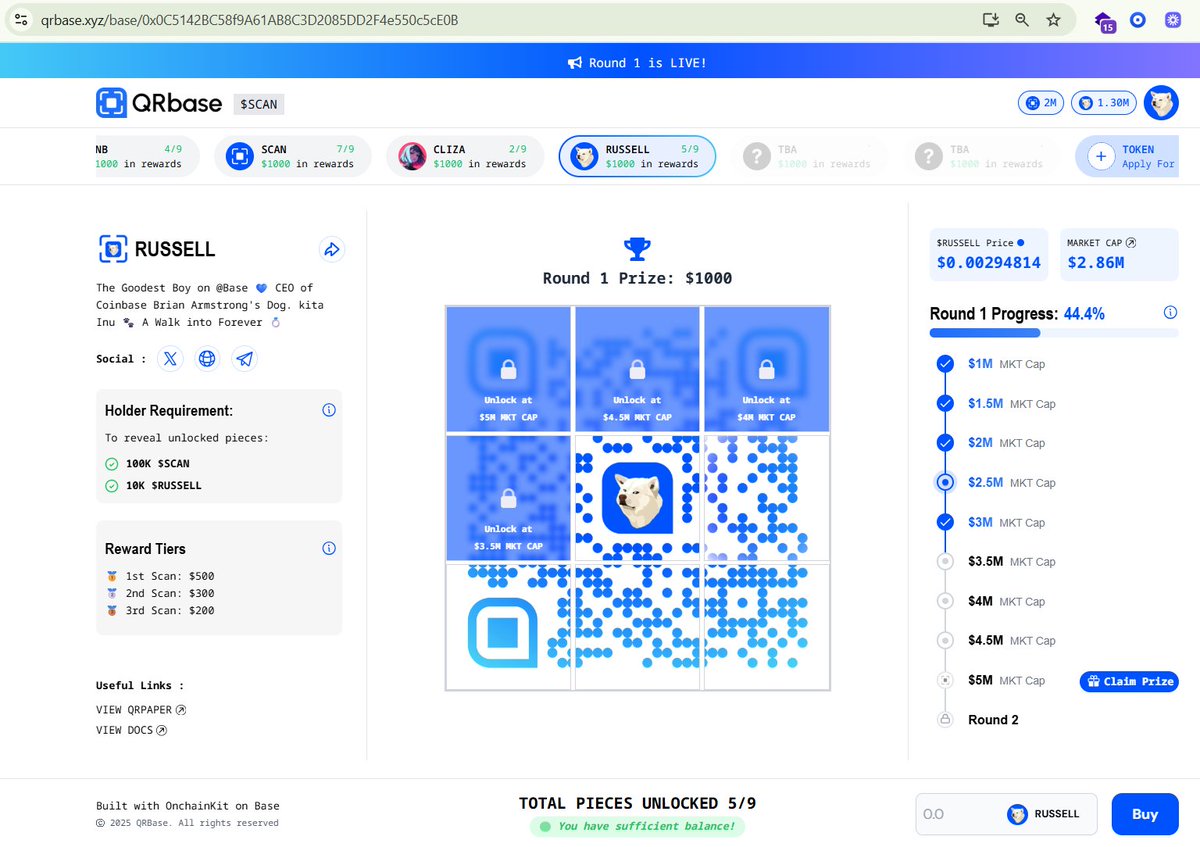Click the locked piece unlocking at $3.5M
Viewport: 1200px width, 847px height.
click(508, 498)
